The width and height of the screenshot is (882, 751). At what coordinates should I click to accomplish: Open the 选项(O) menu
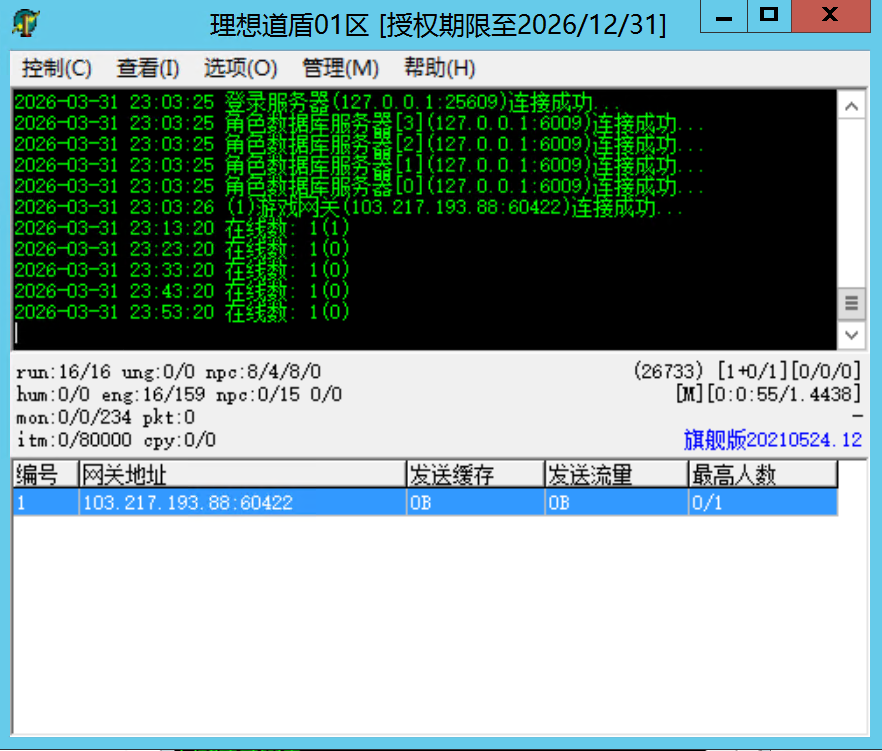point(240,68)
